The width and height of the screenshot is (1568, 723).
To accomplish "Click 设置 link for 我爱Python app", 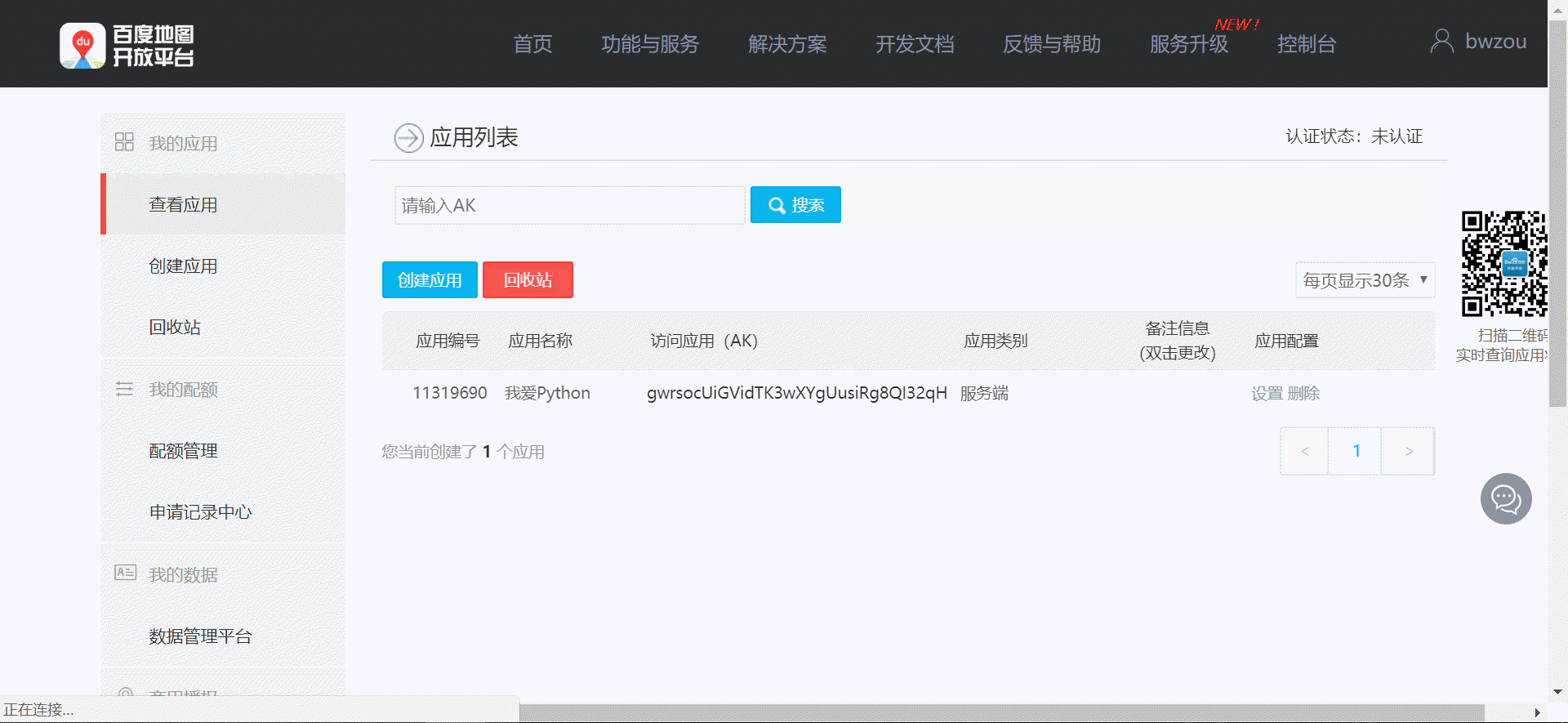I will (1267, 394).
